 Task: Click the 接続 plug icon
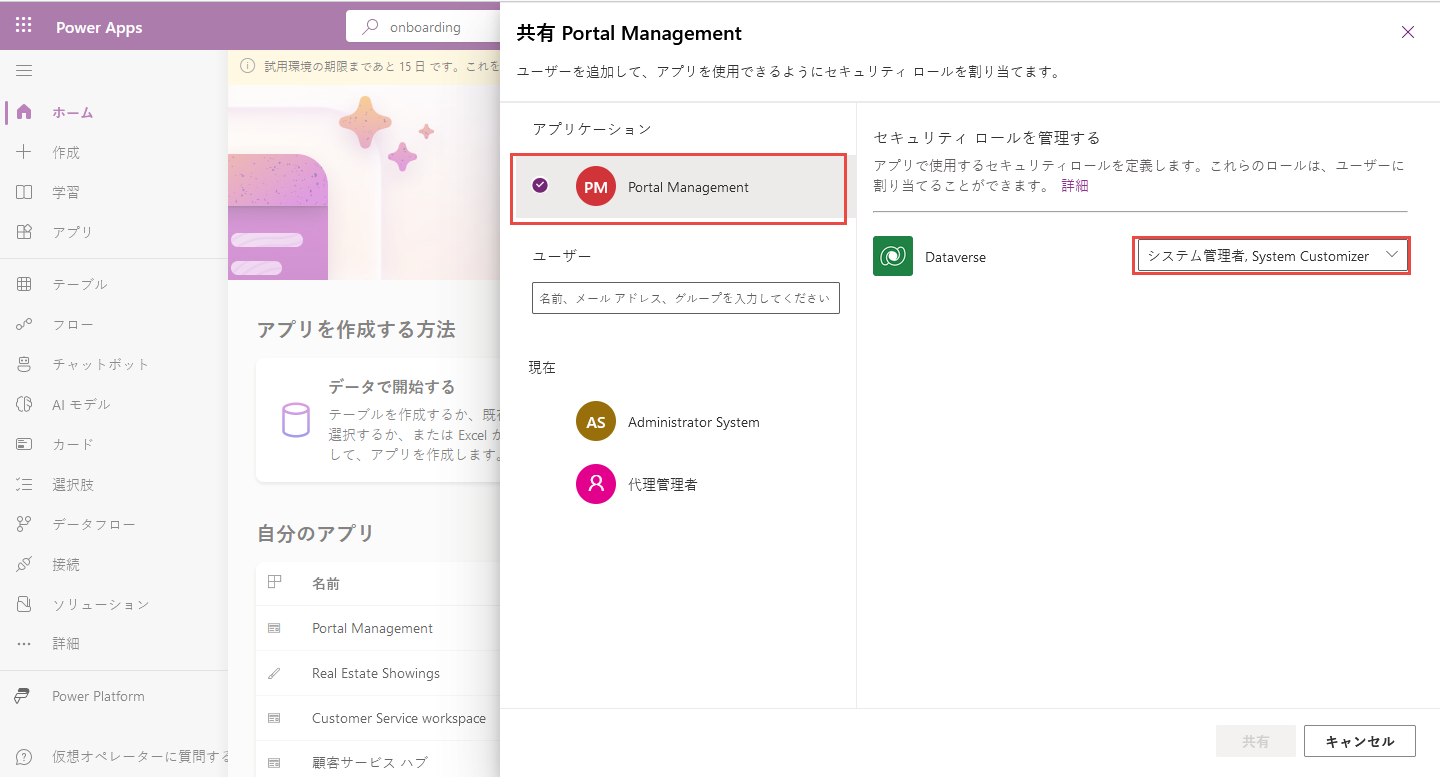(x=24, y=564)
